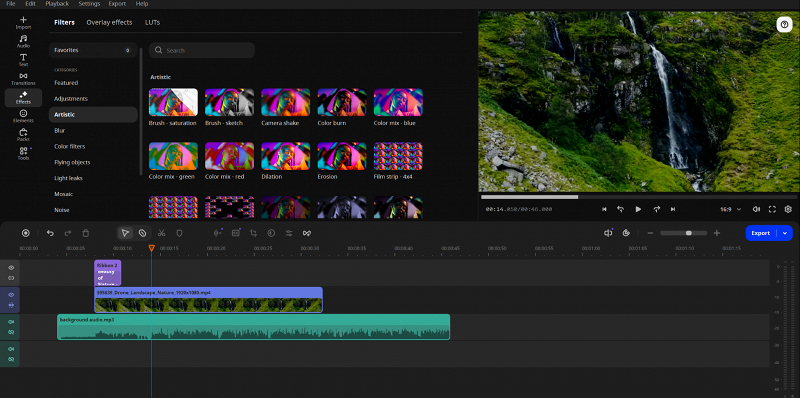Open preview settings gear icon
This screenshot has height=398, width=800.
(788, 209)
